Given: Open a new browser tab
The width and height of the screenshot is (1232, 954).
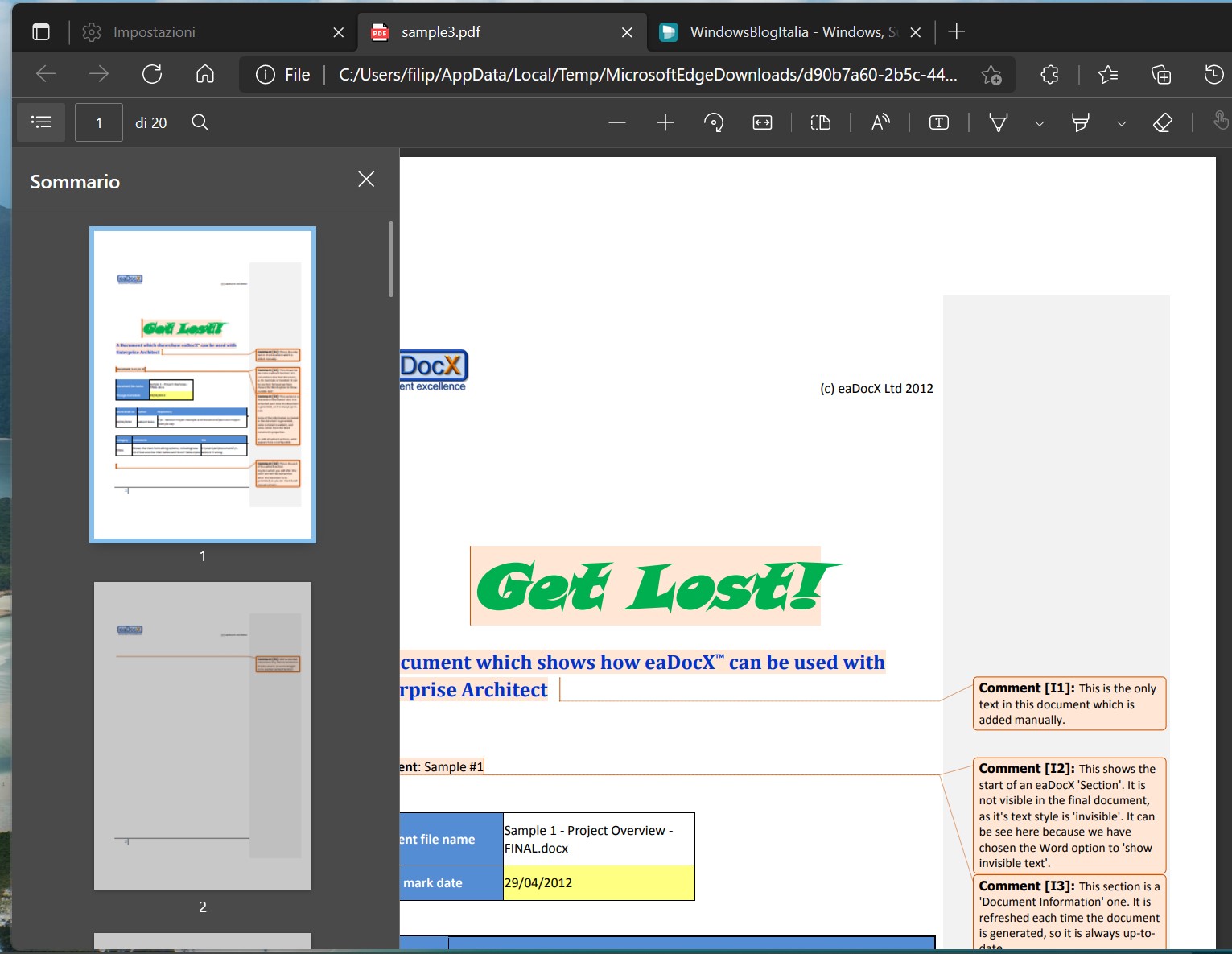Looking at the screenshot, I should [x=956, y=32].
